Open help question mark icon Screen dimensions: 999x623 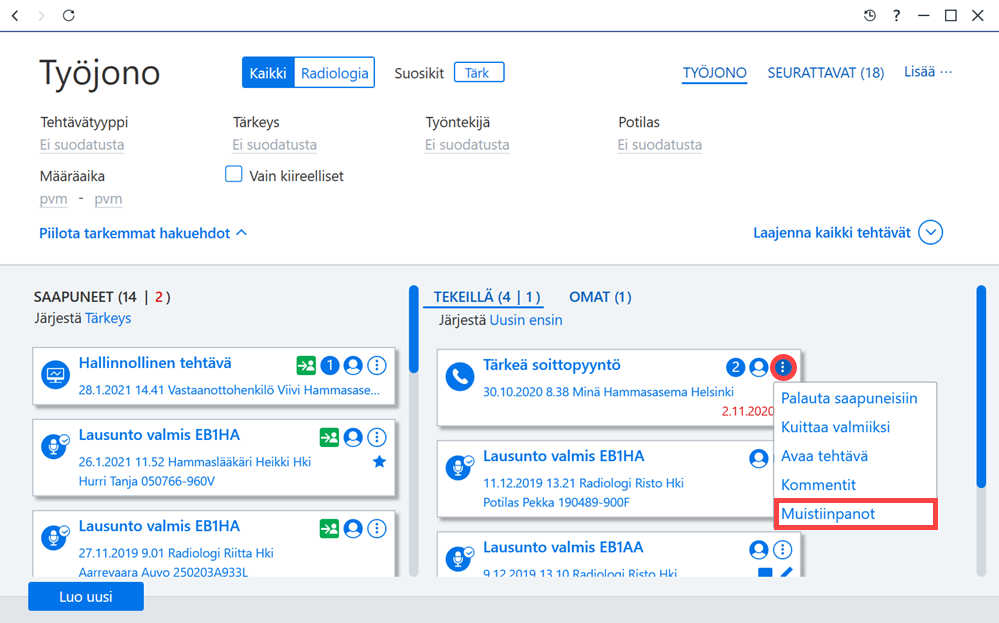[x=896, y=15]
